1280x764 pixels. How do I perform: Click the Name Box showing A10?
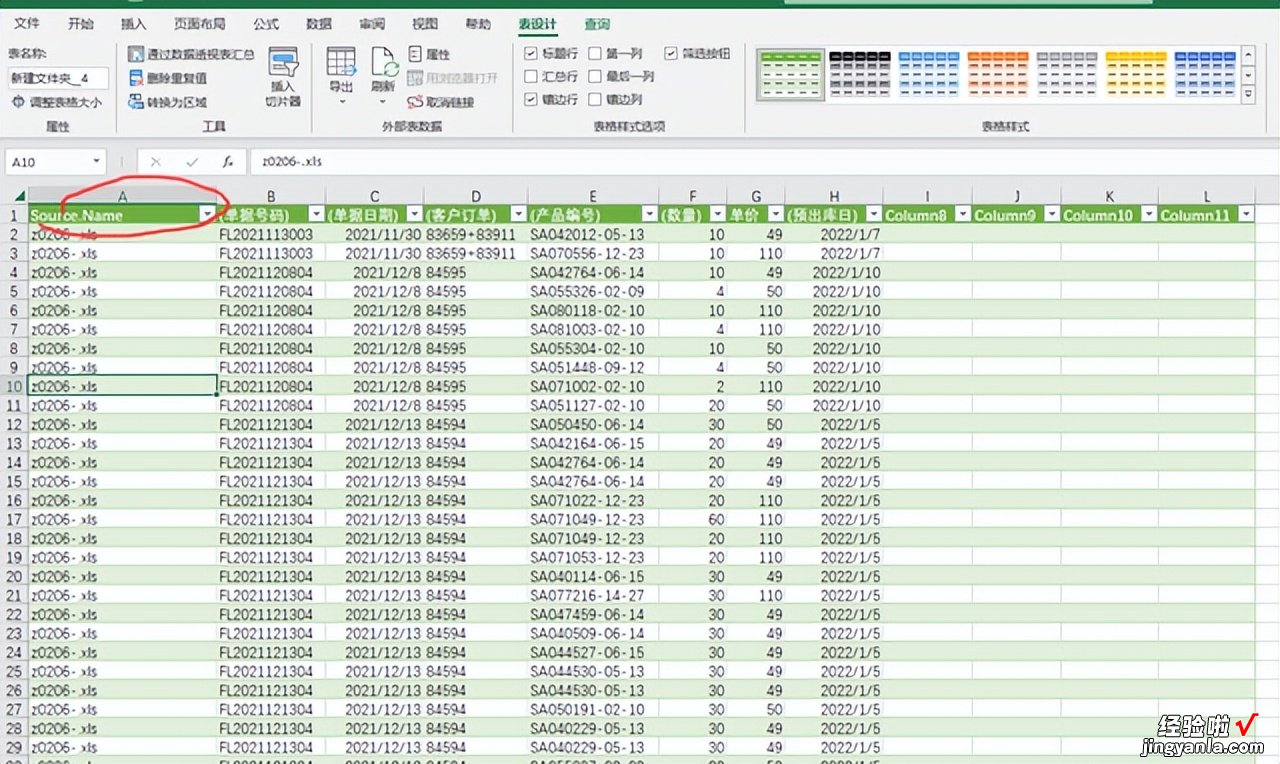click(47, 161)
